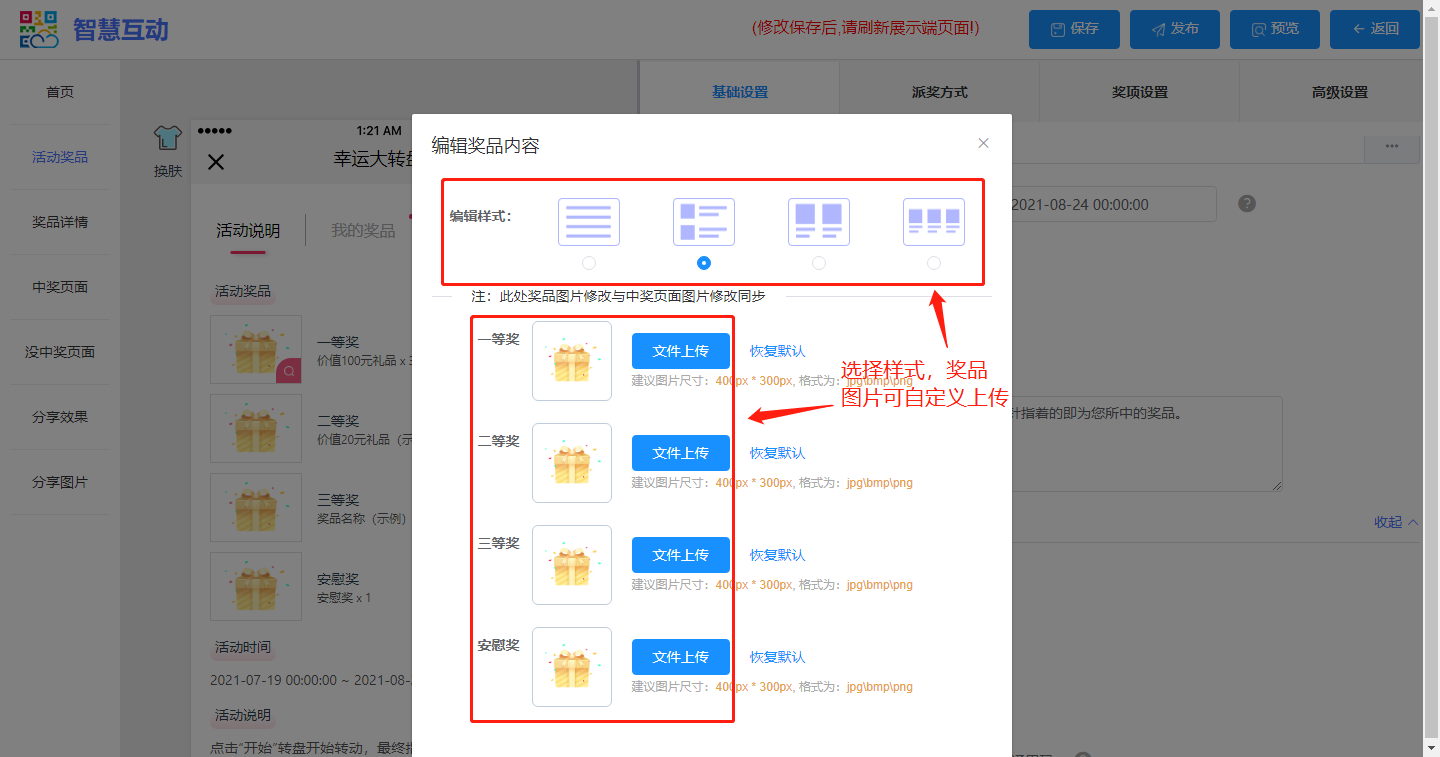The image size is (1440, 757).
Task: Click 恢复默认 link for 二等奖
Action: click(x=777, y=453)
